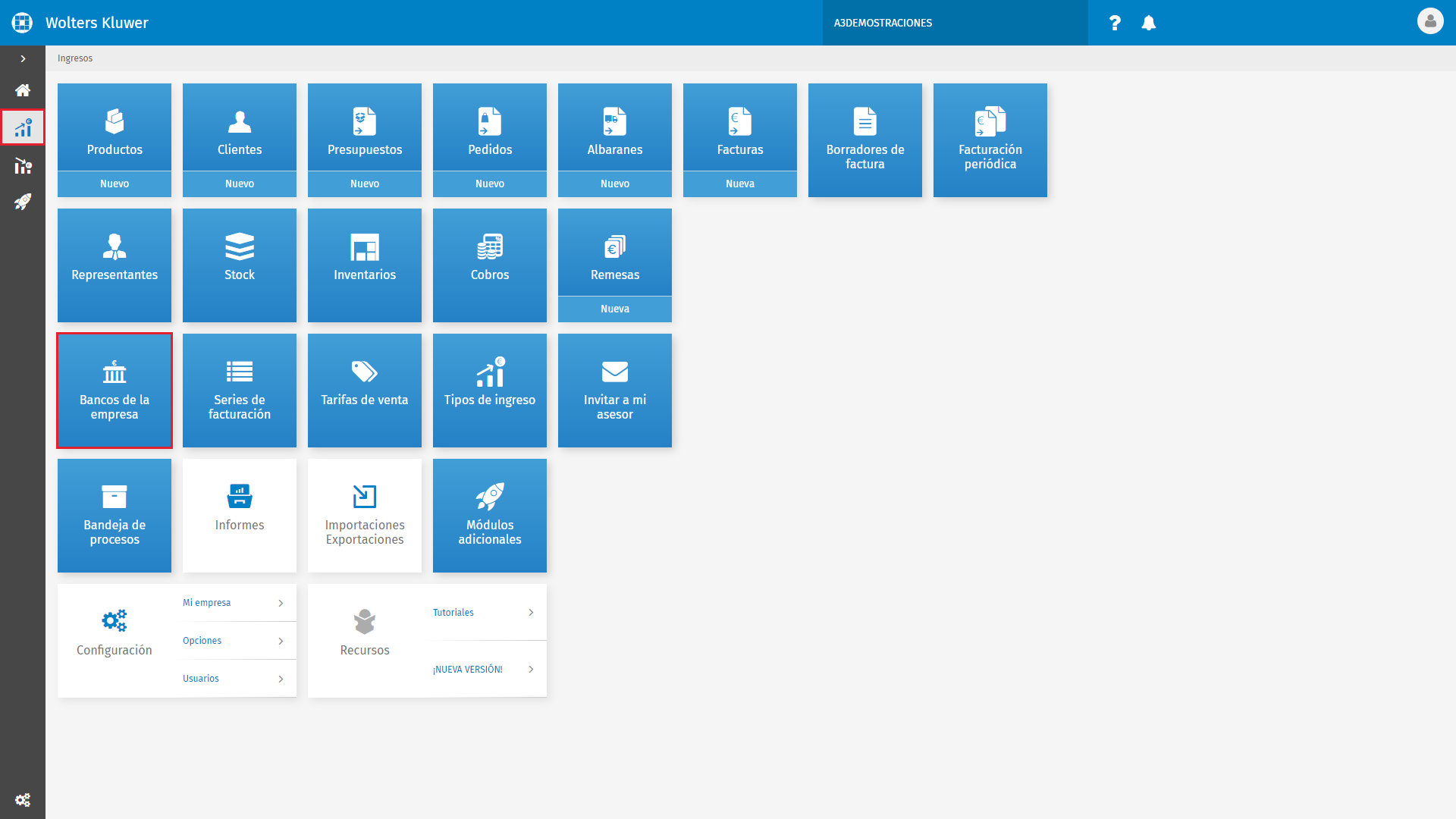Open Bandeja de procesos tile

coord(115,516)
